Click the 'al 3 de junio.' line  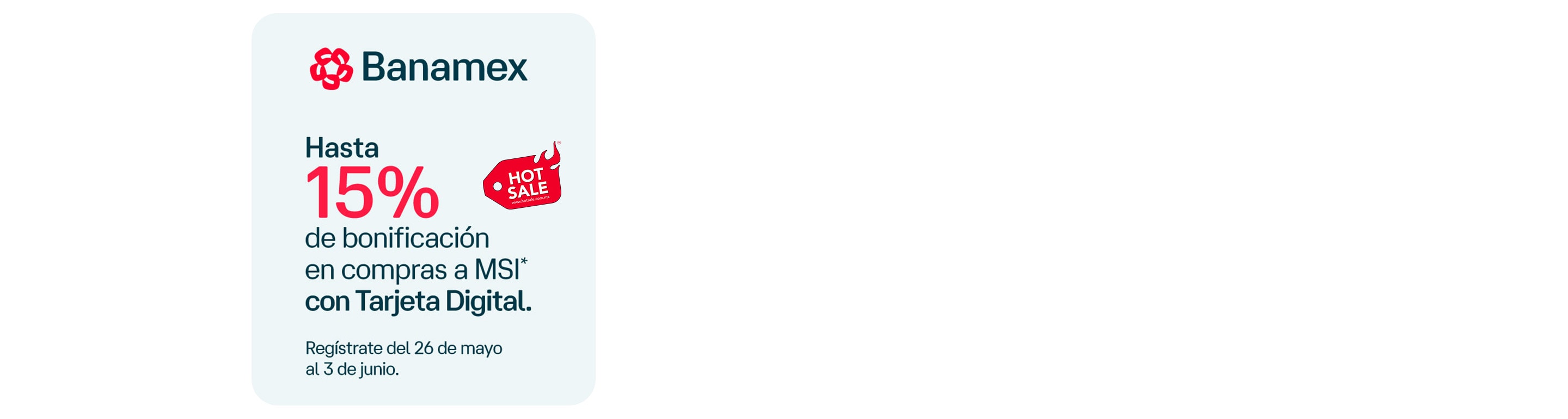352,369
